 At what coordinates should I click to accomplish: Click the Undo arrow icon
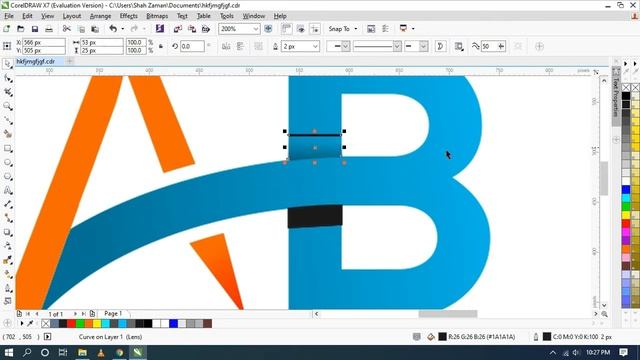click(x=113, y=29)
